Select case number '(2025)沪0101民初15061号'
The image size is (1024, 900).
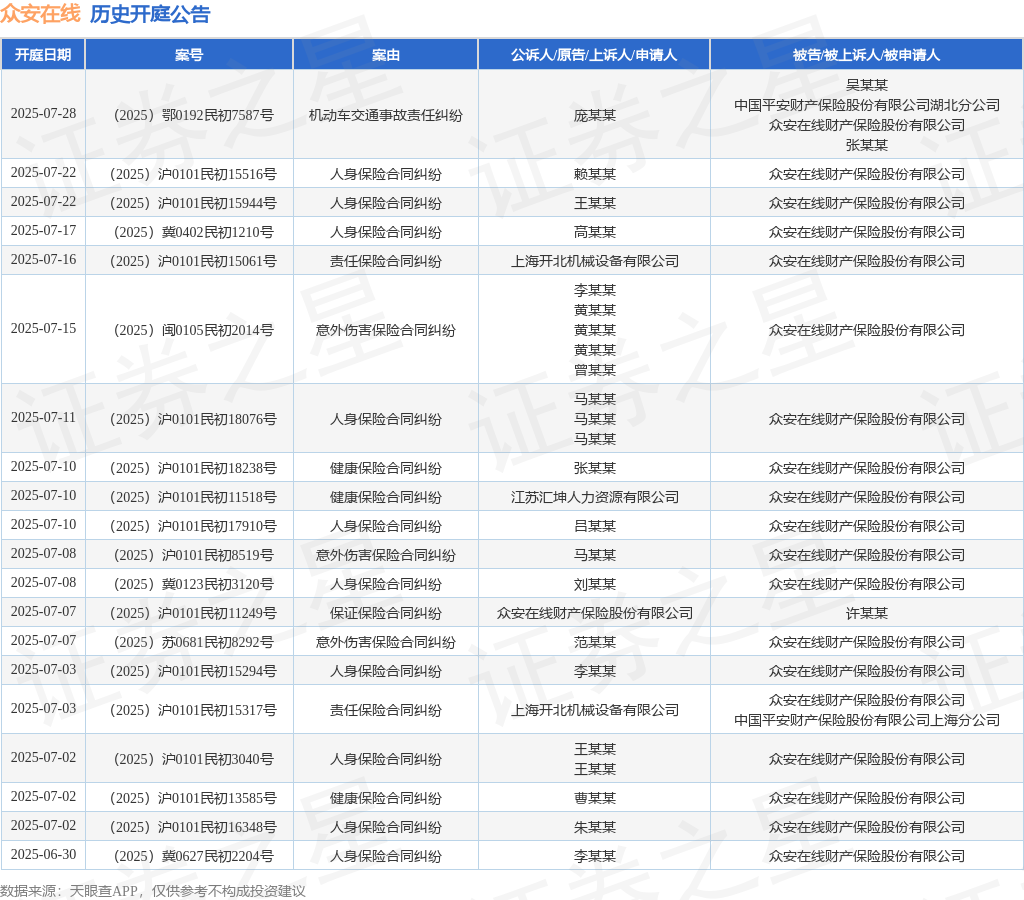193,261
